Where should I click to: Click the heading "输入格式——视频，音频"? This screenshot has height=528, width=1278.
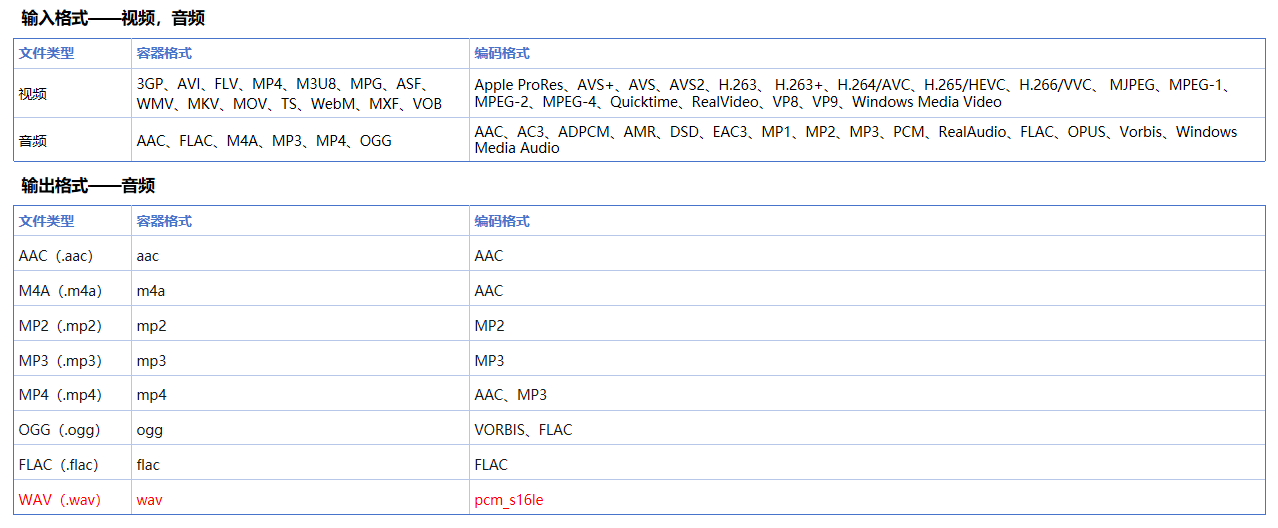(113, 18)
